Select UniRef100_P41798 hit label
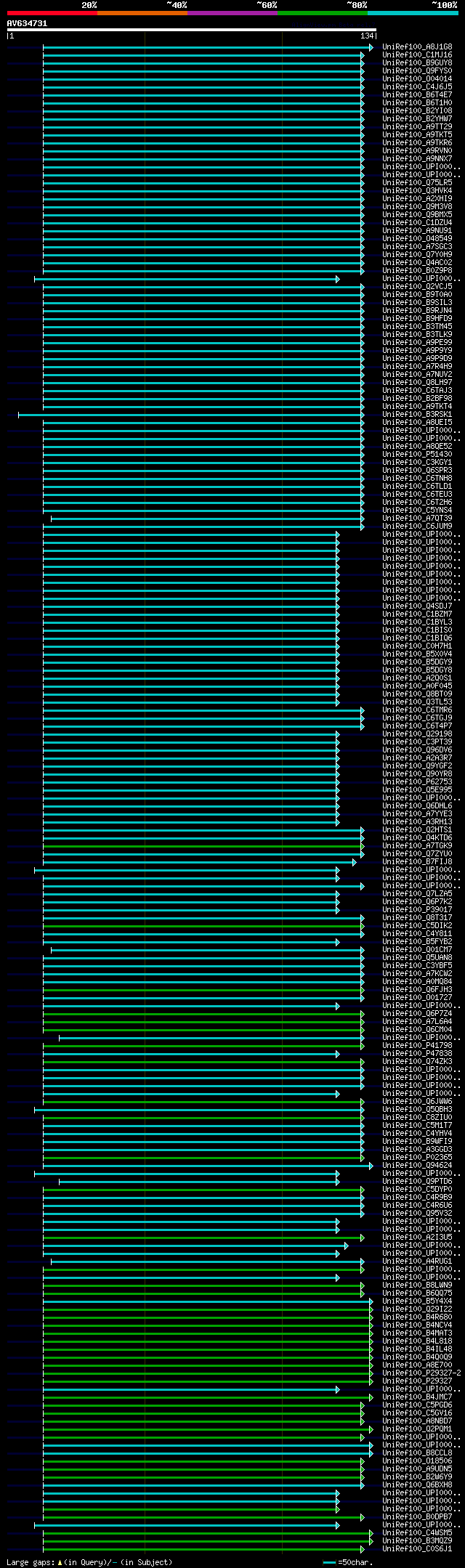The height and width of the screenshot is (1568, 465). [417, 1046]
